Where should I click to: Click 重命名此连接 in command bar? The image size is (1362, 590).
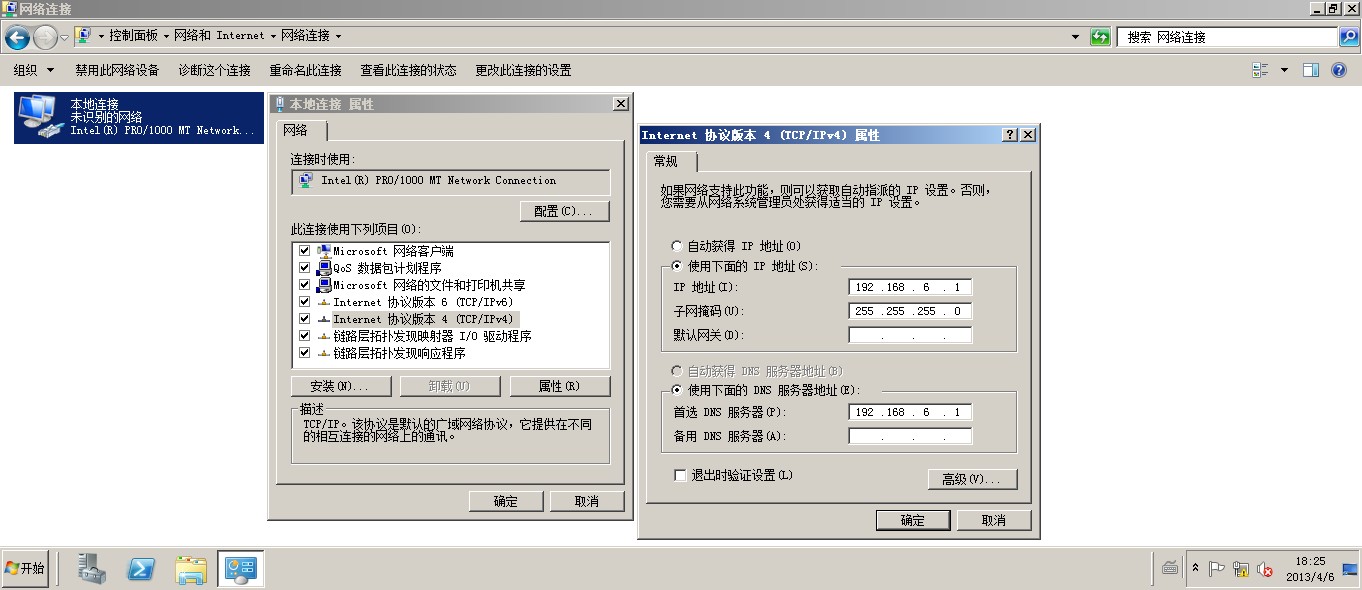coord(305,70)
